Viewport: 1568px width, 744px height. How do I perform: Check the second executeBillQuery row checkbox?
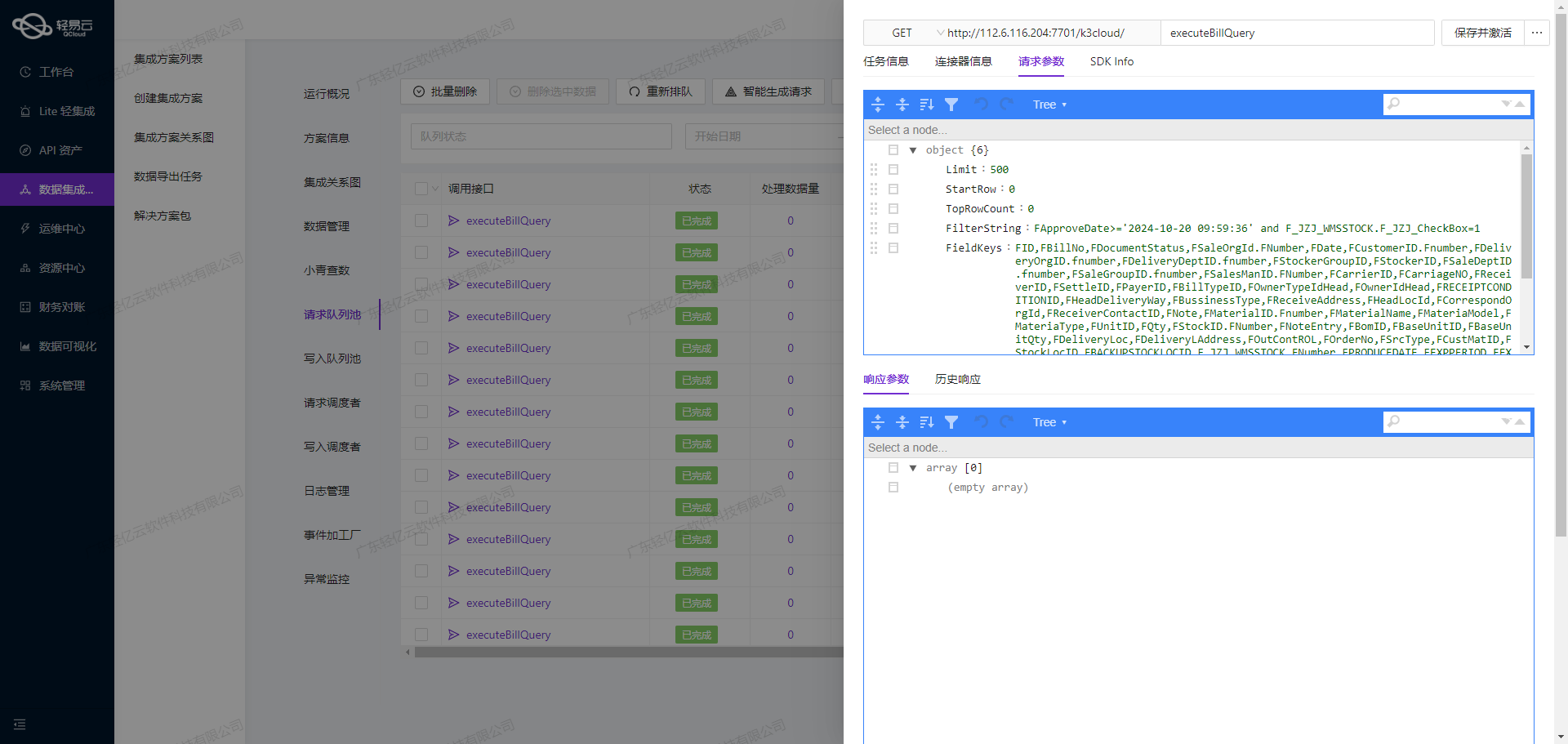421,252
